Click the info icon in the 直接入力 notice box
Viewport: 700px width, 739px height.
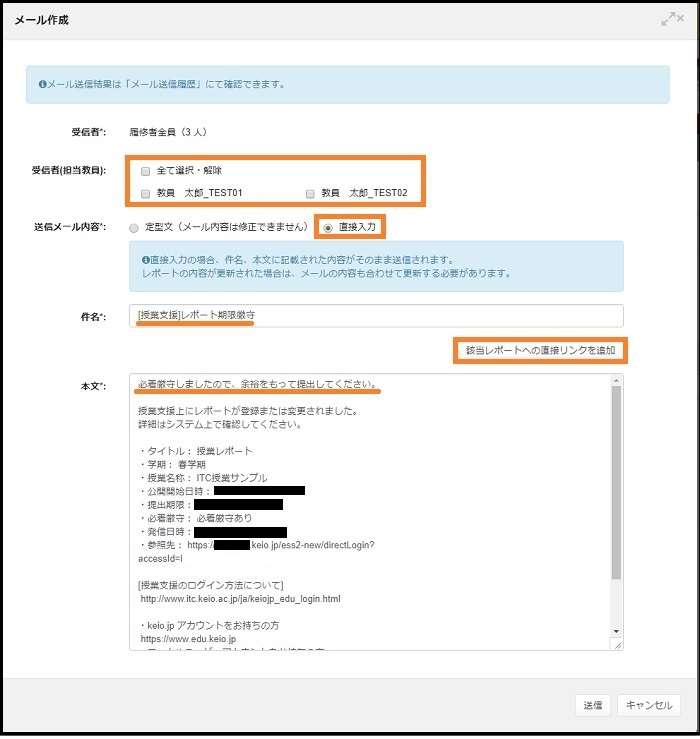(146, 258)
